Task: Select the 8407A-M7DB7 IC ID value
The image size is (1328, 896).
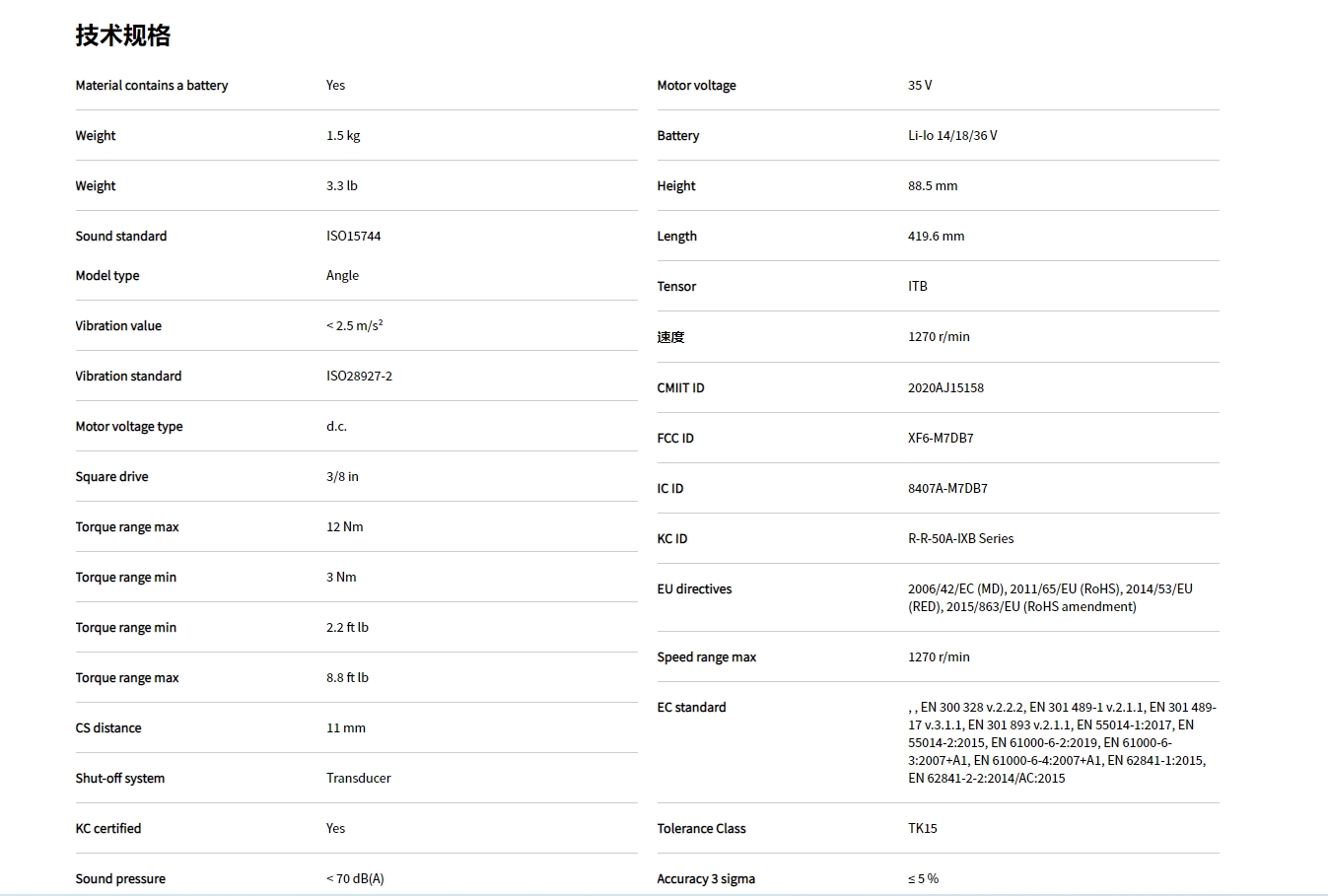Action: tap(947, 489)
